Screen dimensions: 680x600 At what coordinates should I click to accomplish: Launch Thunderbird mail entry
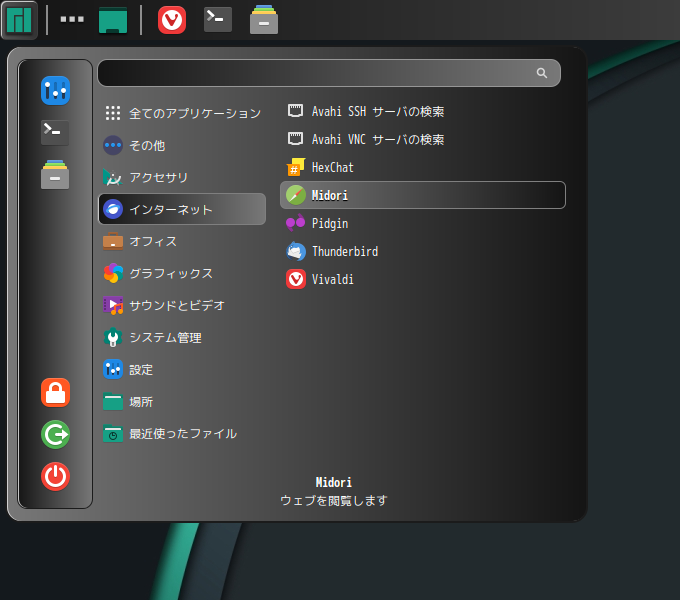click(423, 251)
